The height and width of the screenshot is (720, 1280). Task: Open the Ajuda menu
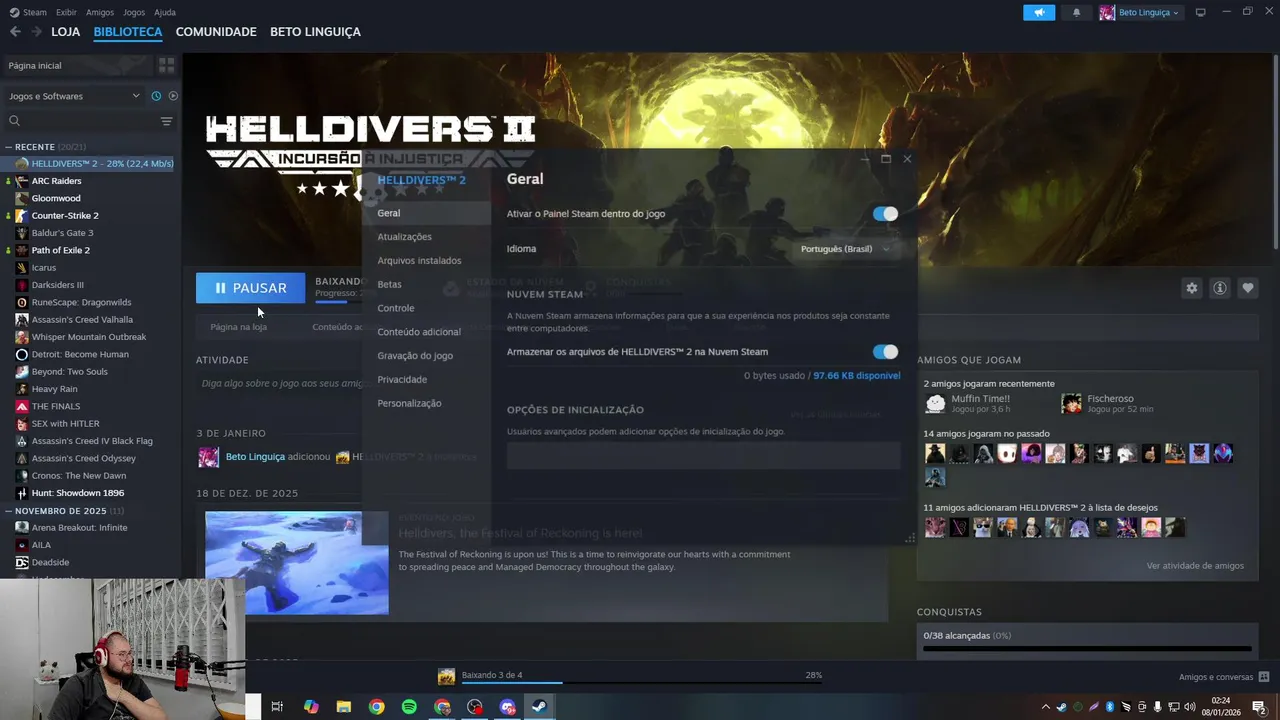[165, 12]
